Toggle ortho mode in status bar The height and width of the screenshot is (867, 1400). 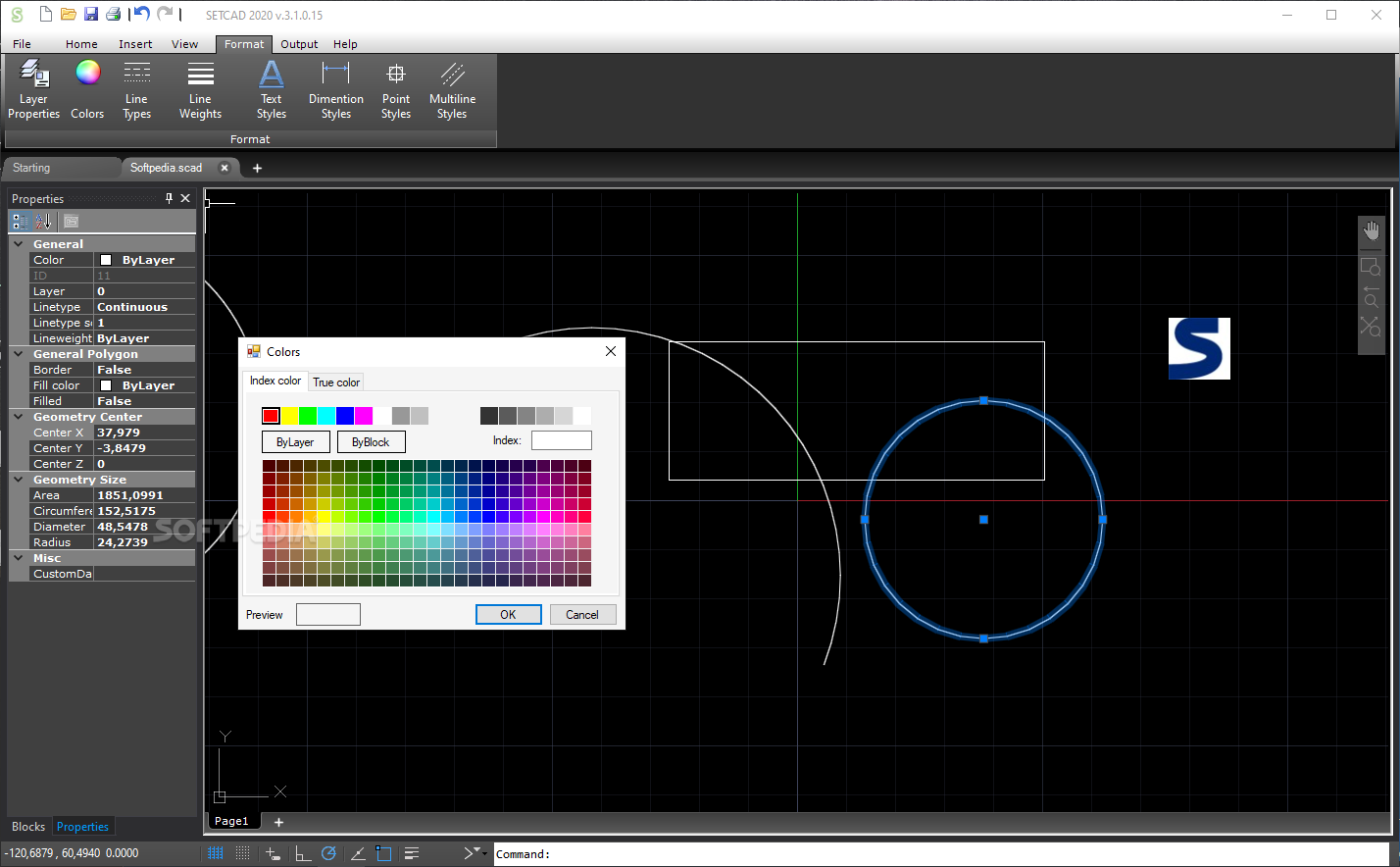[303, 853]
